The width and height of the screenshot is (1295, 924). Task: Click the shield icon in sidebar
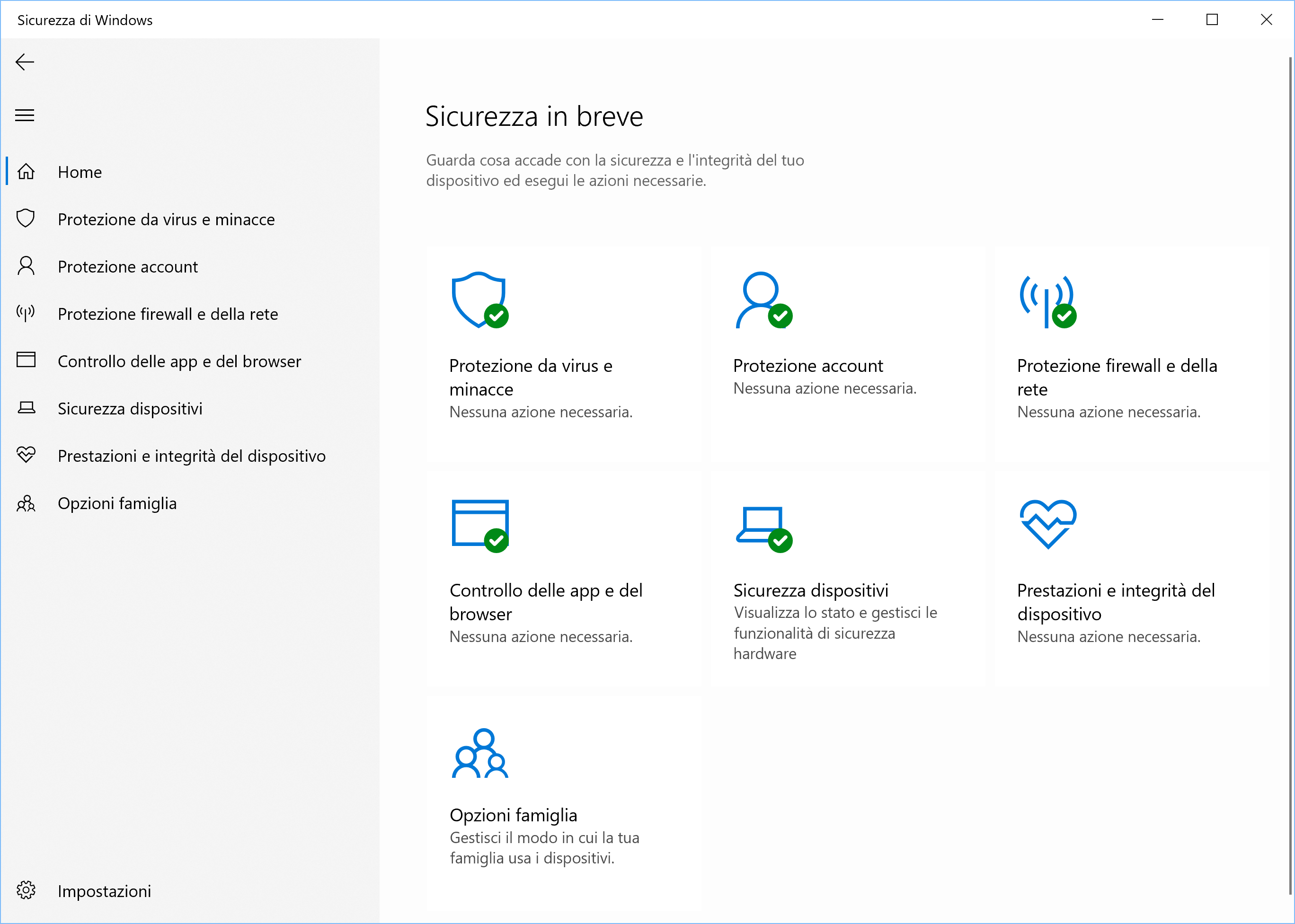[x=26, y=219]
